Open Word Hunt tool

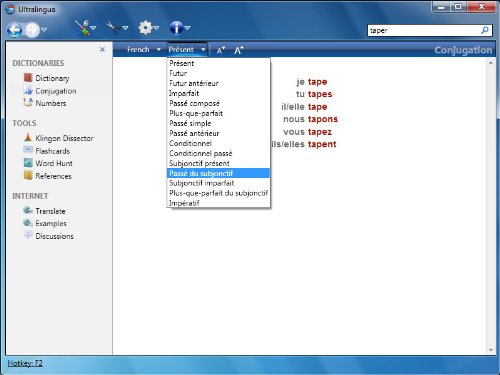point(54,163)
